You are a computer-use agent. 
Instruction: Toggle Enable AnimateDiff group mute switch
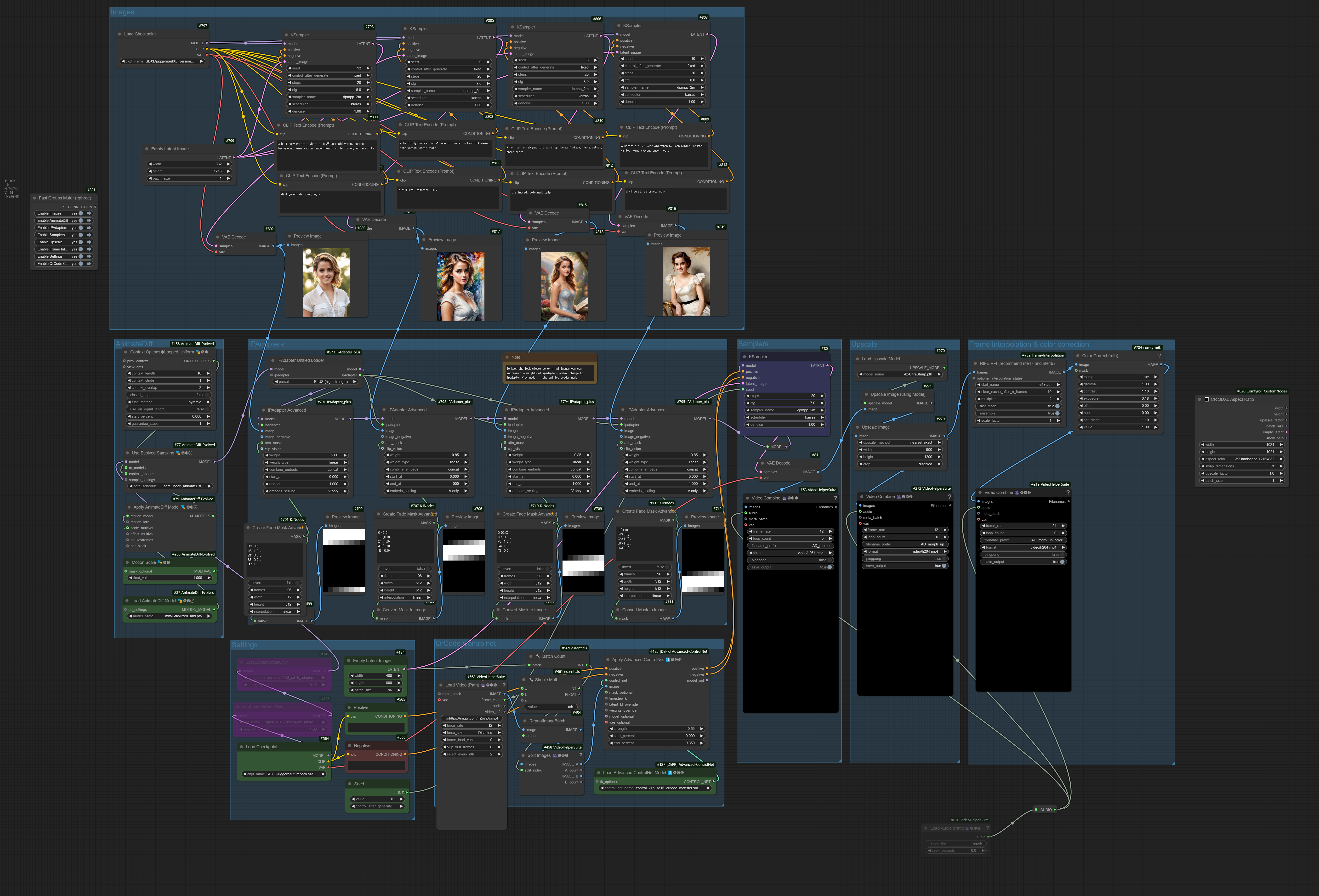pyautogui.click(x=81, y=221)
